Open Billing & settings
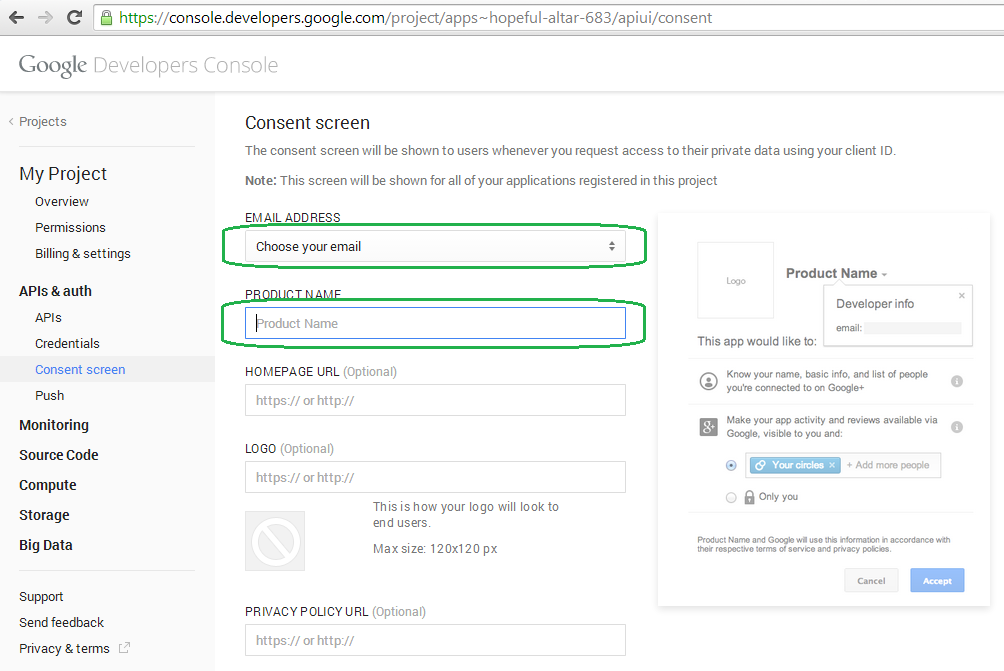The width and height of the screenshot is (1004, 671). [x=83, y=254]
